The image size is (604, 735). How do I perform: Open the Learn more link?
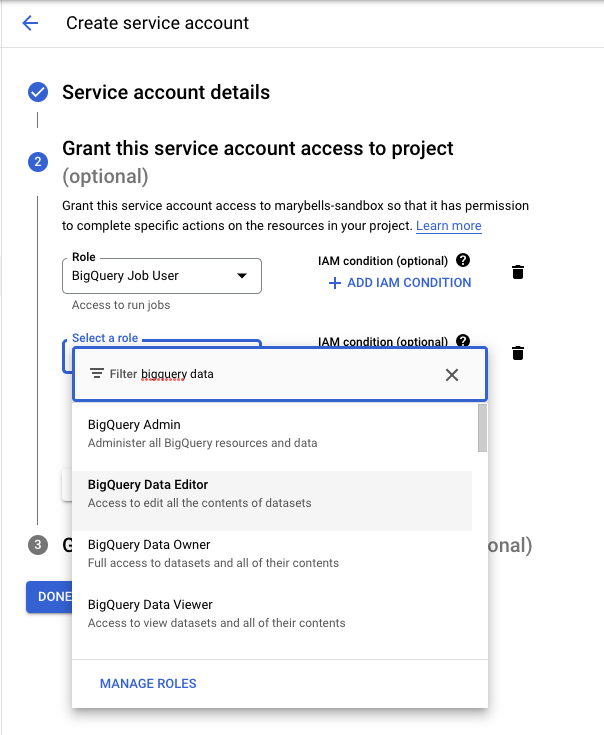(x=449, y=226)
